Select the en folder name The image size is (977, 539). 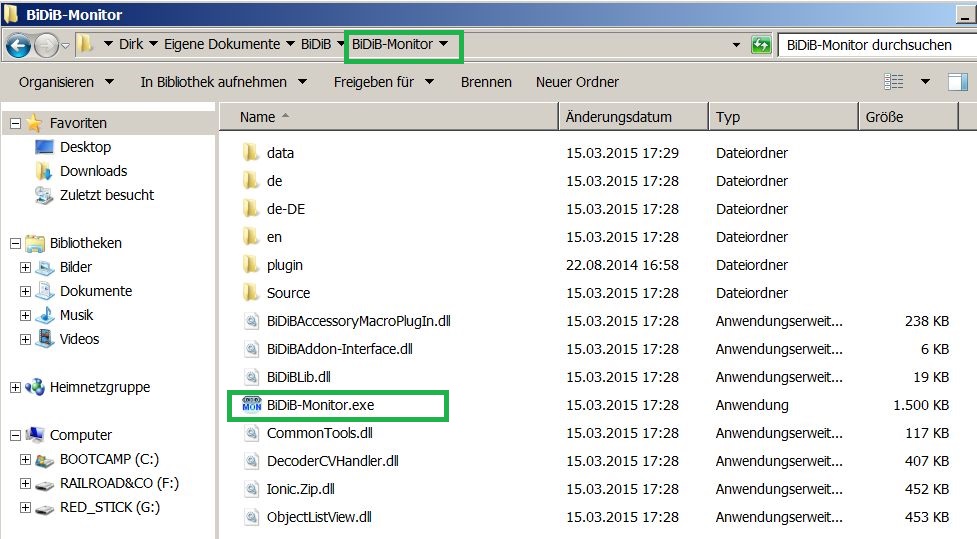coord(274,237)
